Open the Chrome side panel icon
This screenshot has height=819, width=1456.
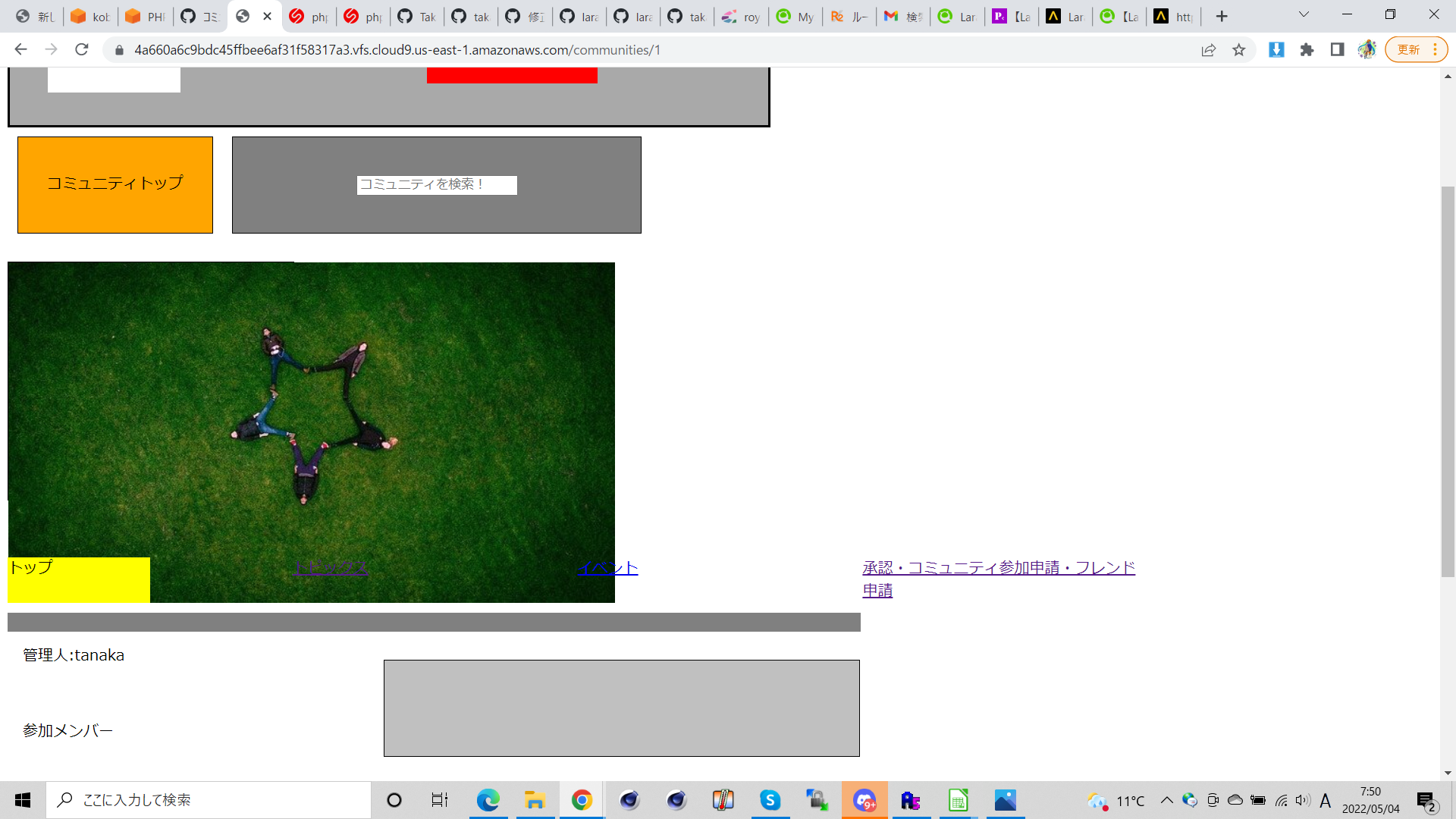click(1337, 50)
